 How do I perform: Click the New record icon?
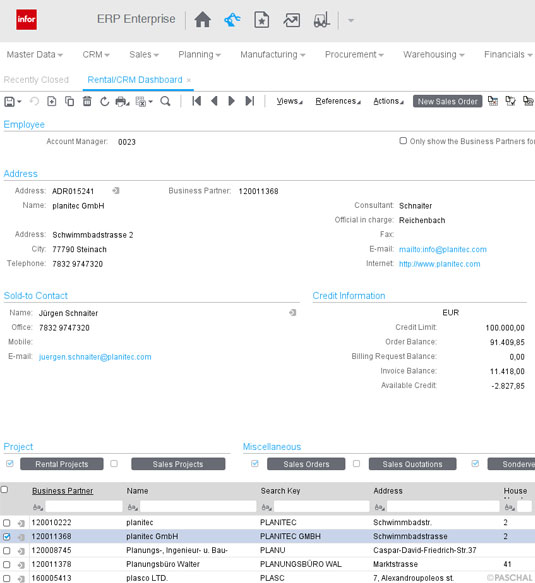52,101
